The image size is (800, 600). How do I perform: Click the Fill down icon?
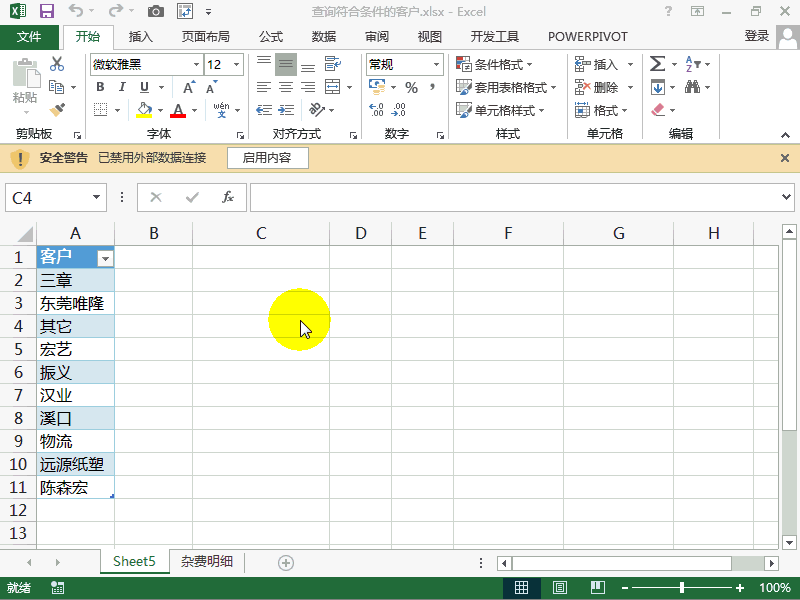click(658, 87)
